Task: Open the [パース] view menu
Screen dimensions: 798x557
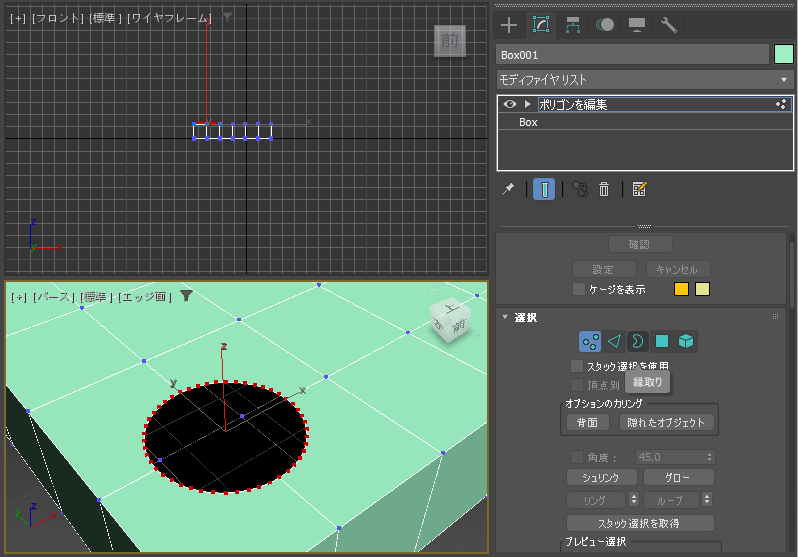Action: (53, 297)
